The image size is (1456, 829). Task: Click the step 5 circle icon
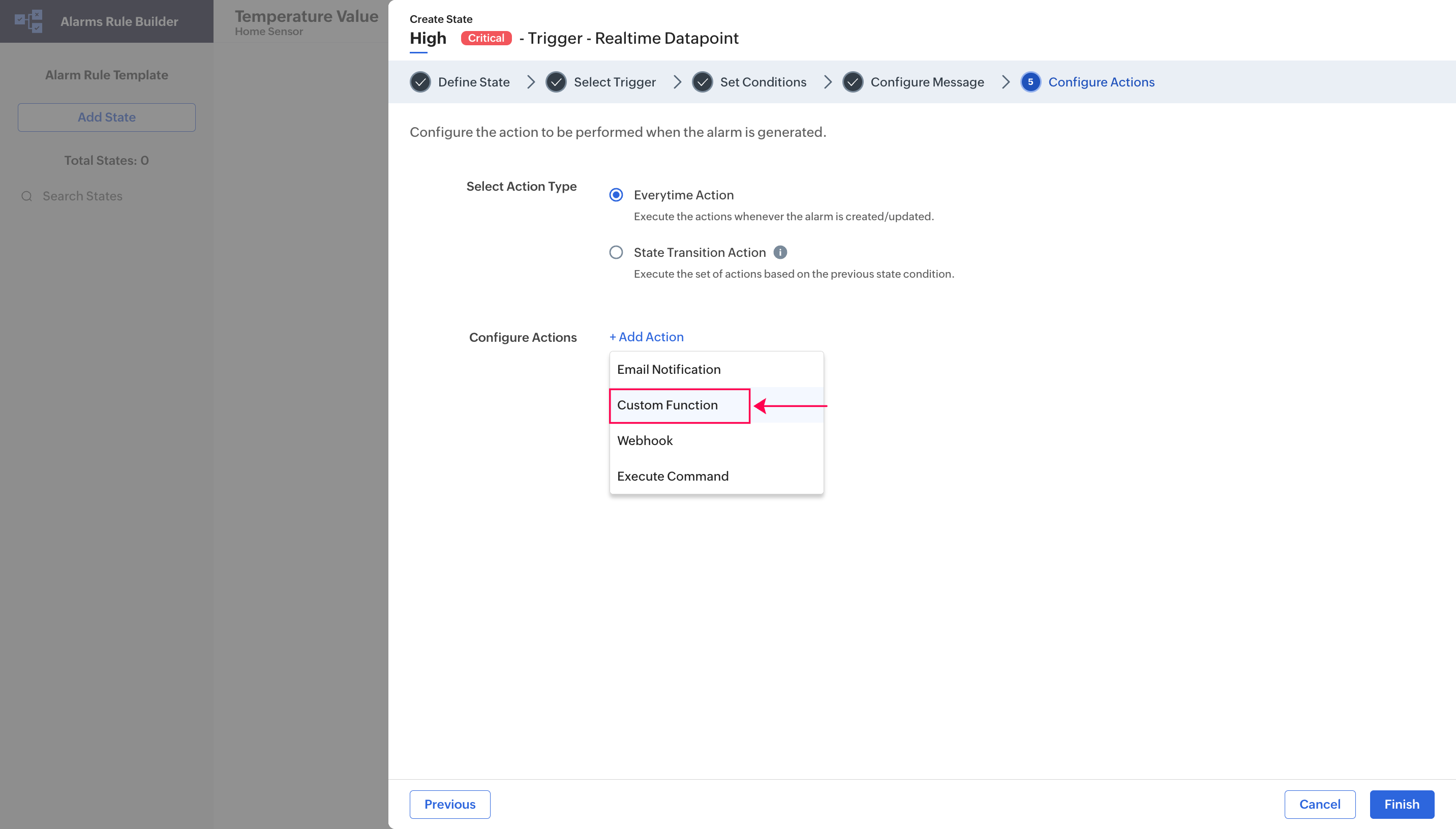[1030, 82]
